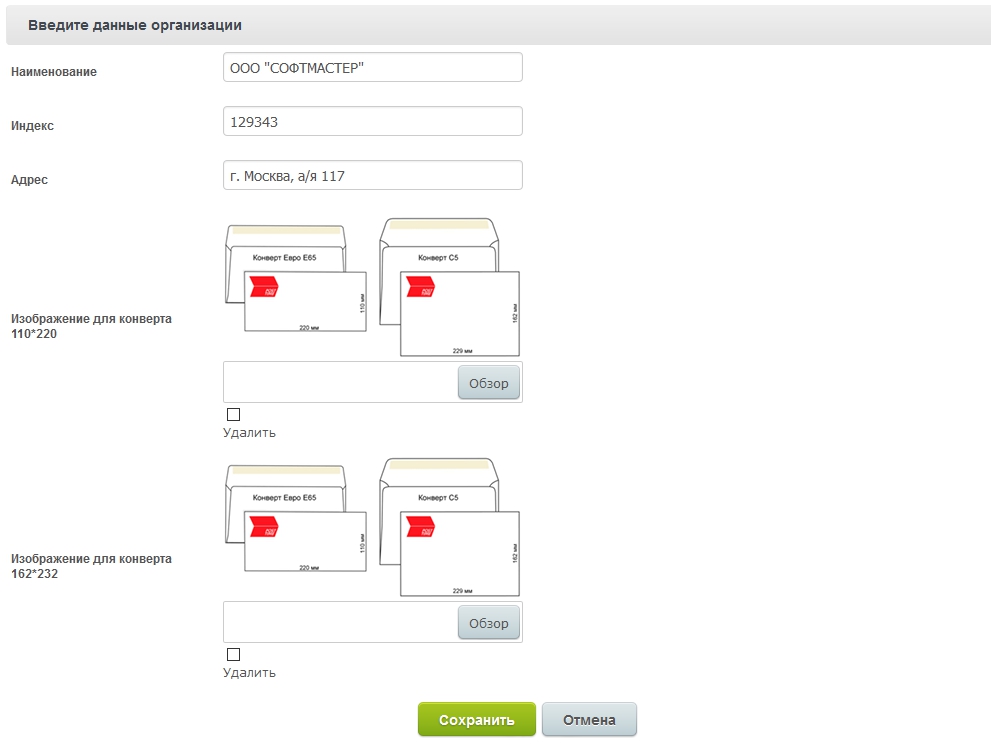Click the red logo on the second C5 envelope
This screenshot has height=745, width=991.
[420, 527]
